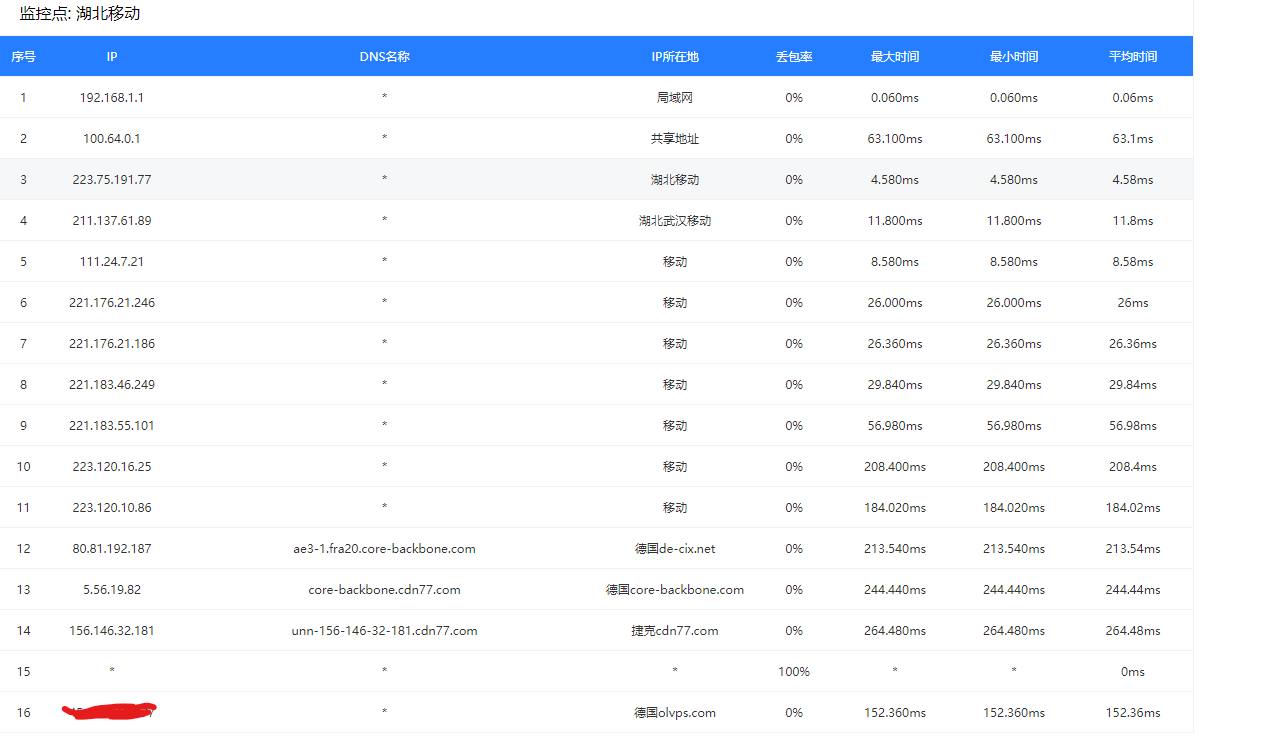Click the DNS名称 column header
This screenshot has height=750, width=1285.
[x=385, y=57]
